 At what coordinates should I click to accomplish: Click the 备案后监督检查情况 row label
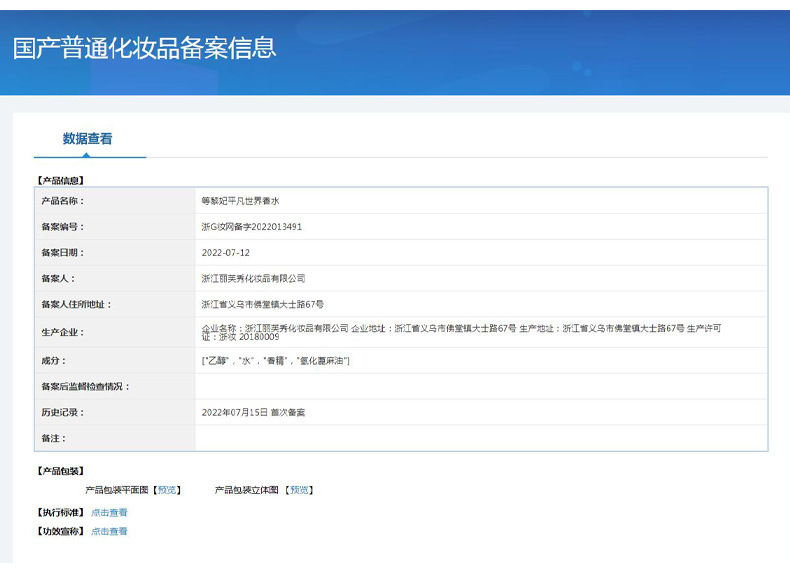click(x=86, y=386)
